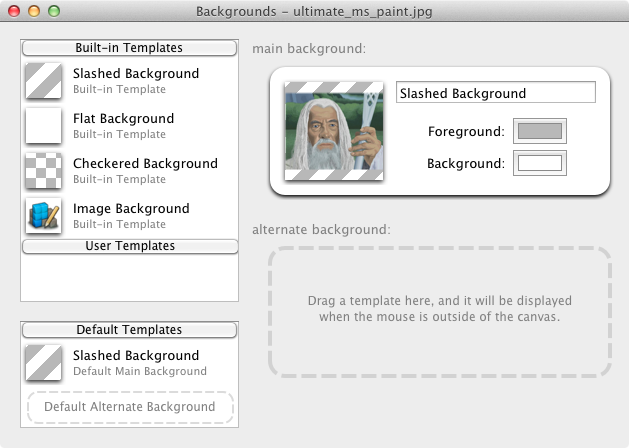The width and height of the screenshot is (629, 448).
Task: Click the 'Flat Background' template name
Action: [124, 119]
